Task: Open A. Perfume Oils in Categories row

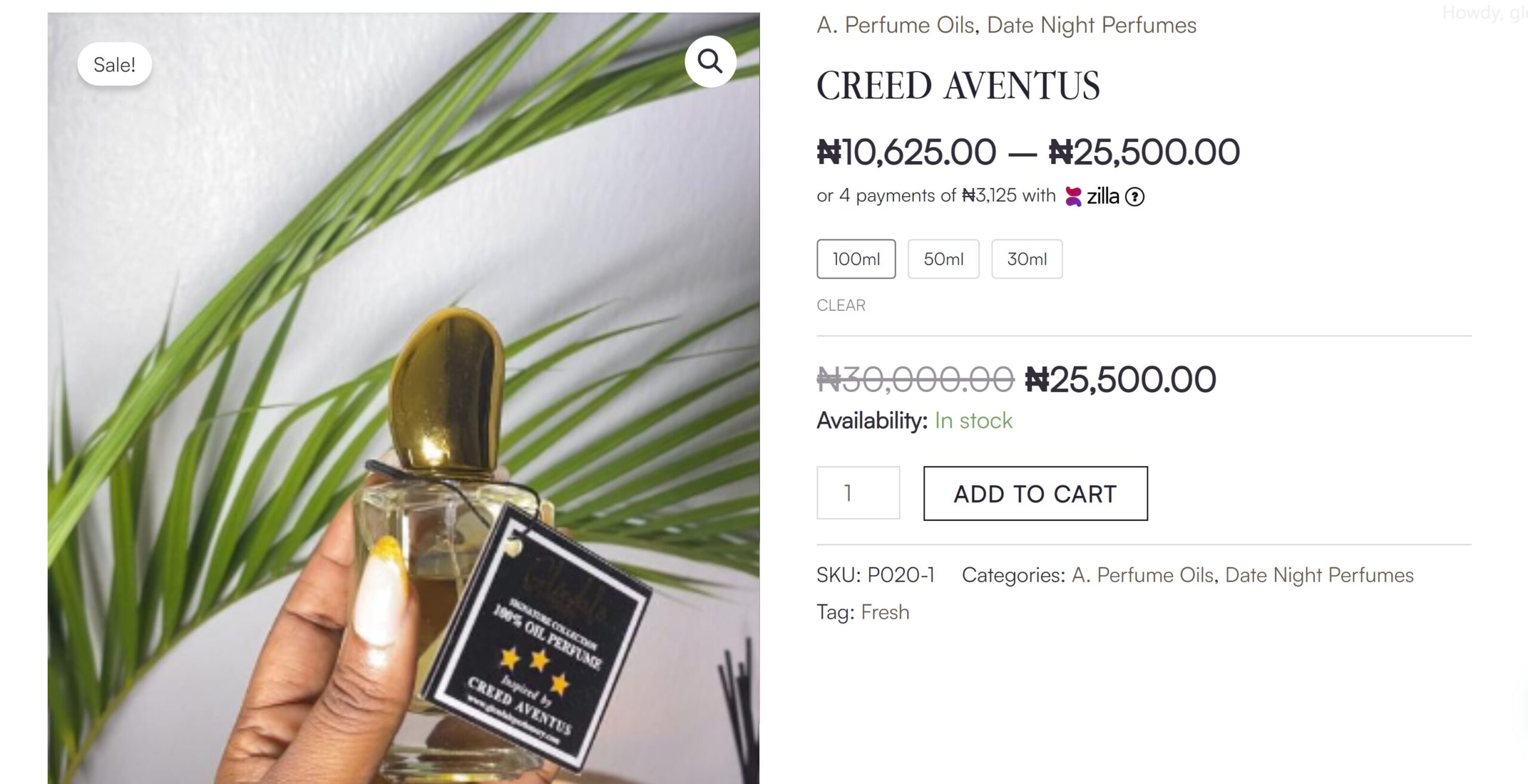Action: 1142,575
